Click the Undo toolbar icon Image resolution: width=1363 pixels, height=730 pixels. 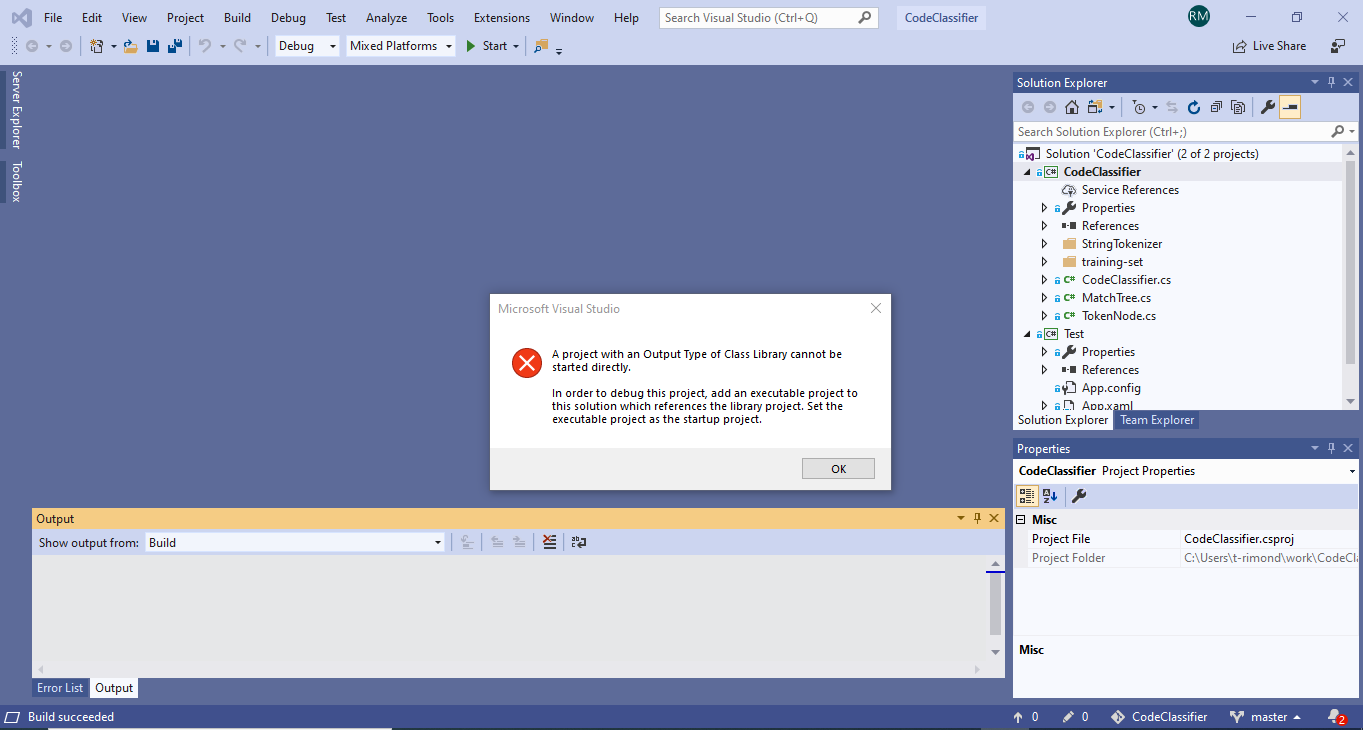(205, 46)
